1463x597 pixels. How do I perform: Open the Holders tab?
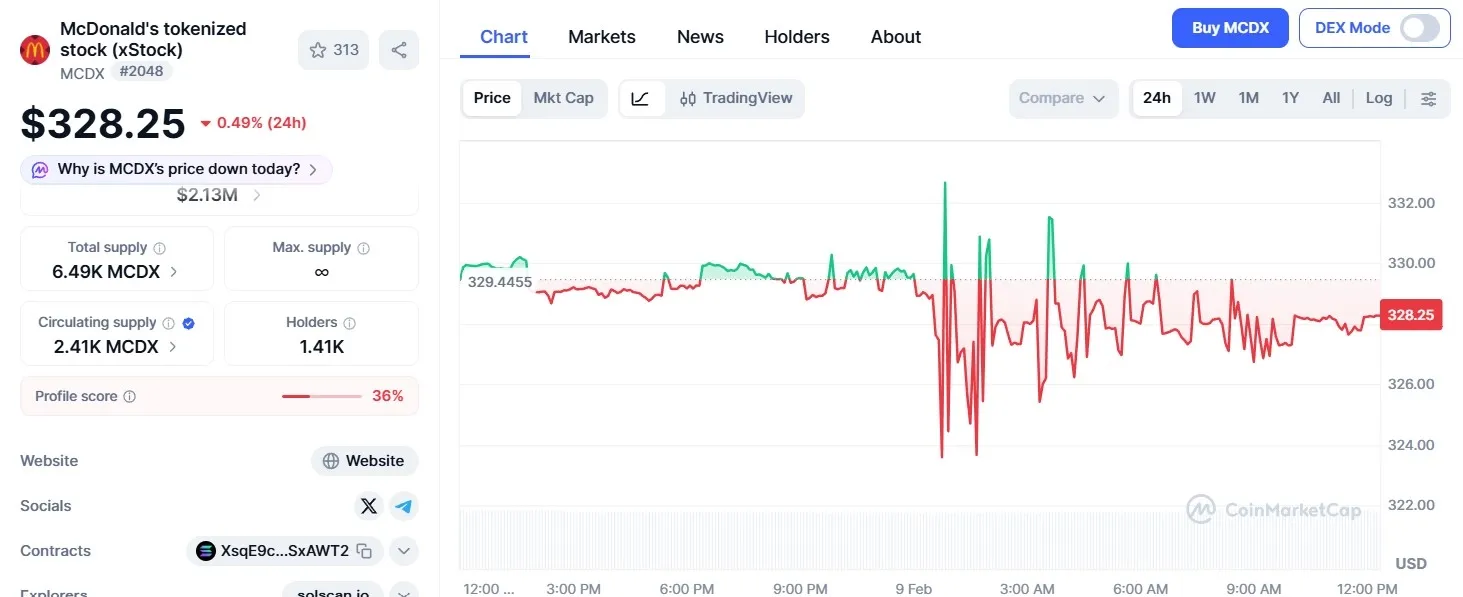click(796, 37)
